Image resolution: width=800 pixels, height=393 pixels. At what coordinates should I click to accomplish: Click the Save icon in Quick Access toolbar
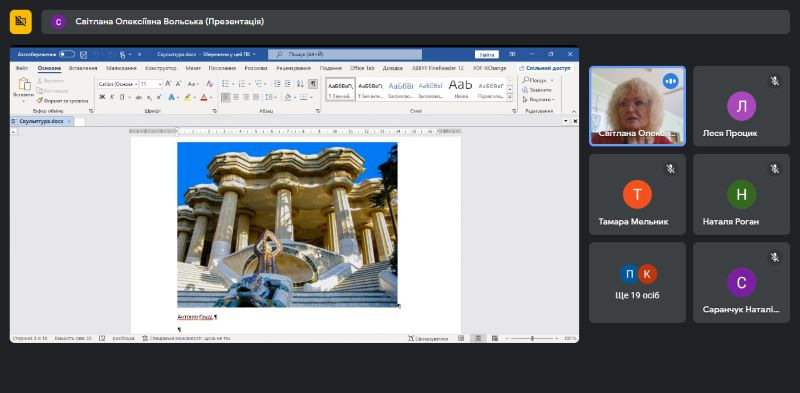click(83, 54)
